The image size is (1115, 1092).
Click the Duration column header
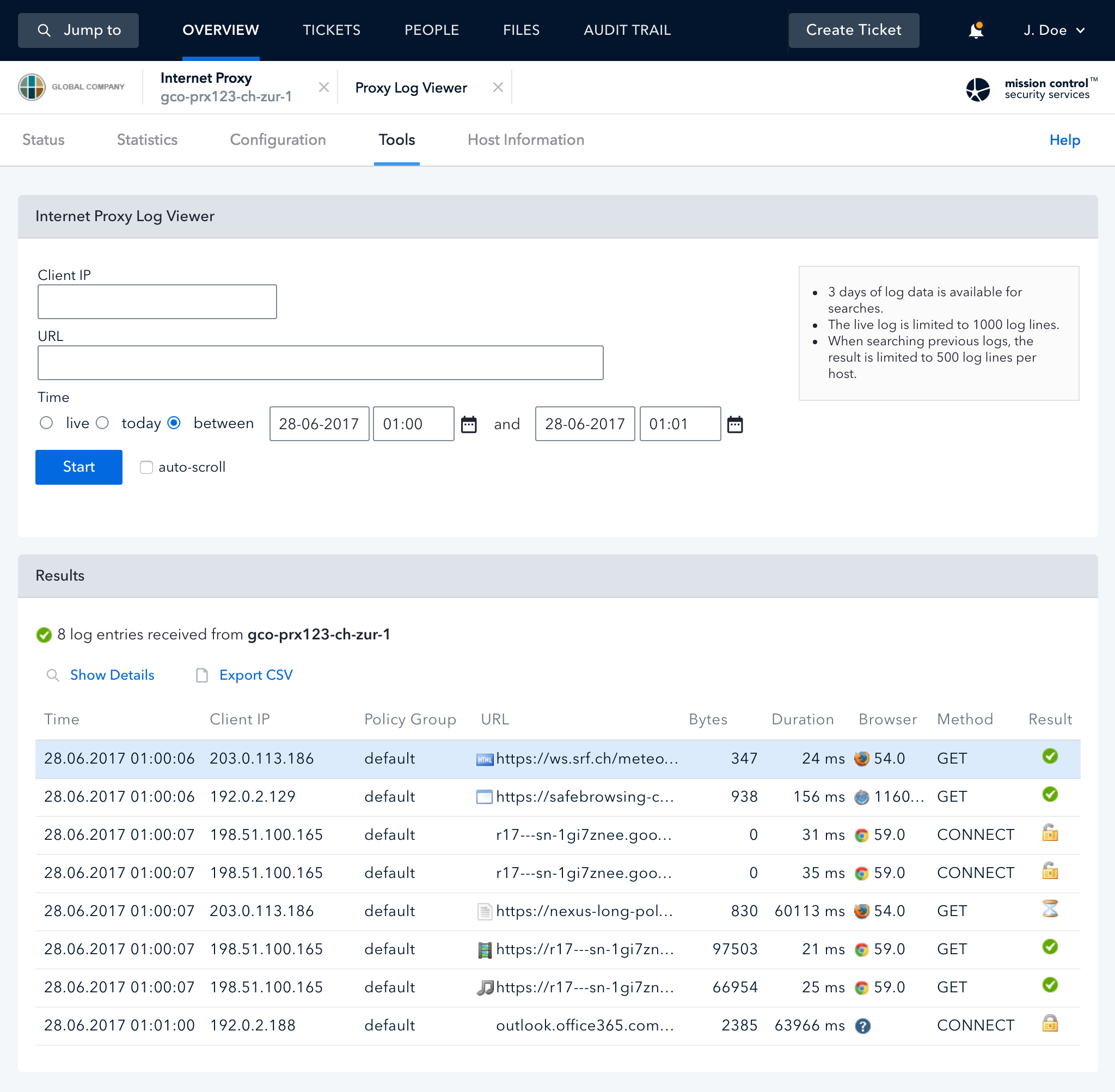(x=802, y=719)
